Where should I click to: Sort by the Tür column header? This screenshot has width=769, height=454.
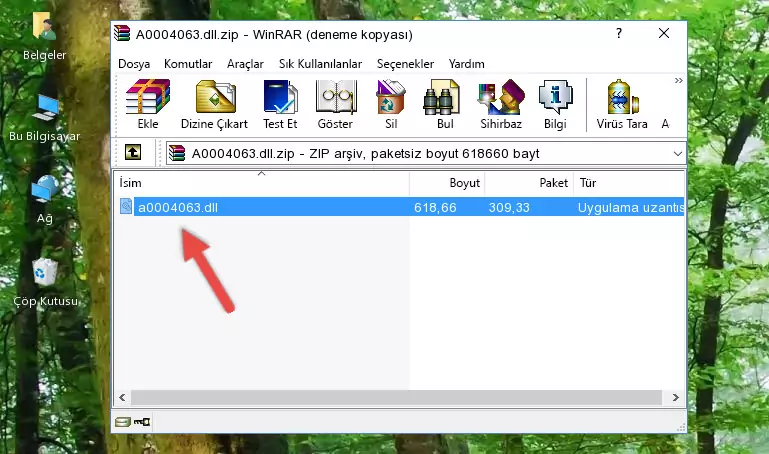coord(629,183)
